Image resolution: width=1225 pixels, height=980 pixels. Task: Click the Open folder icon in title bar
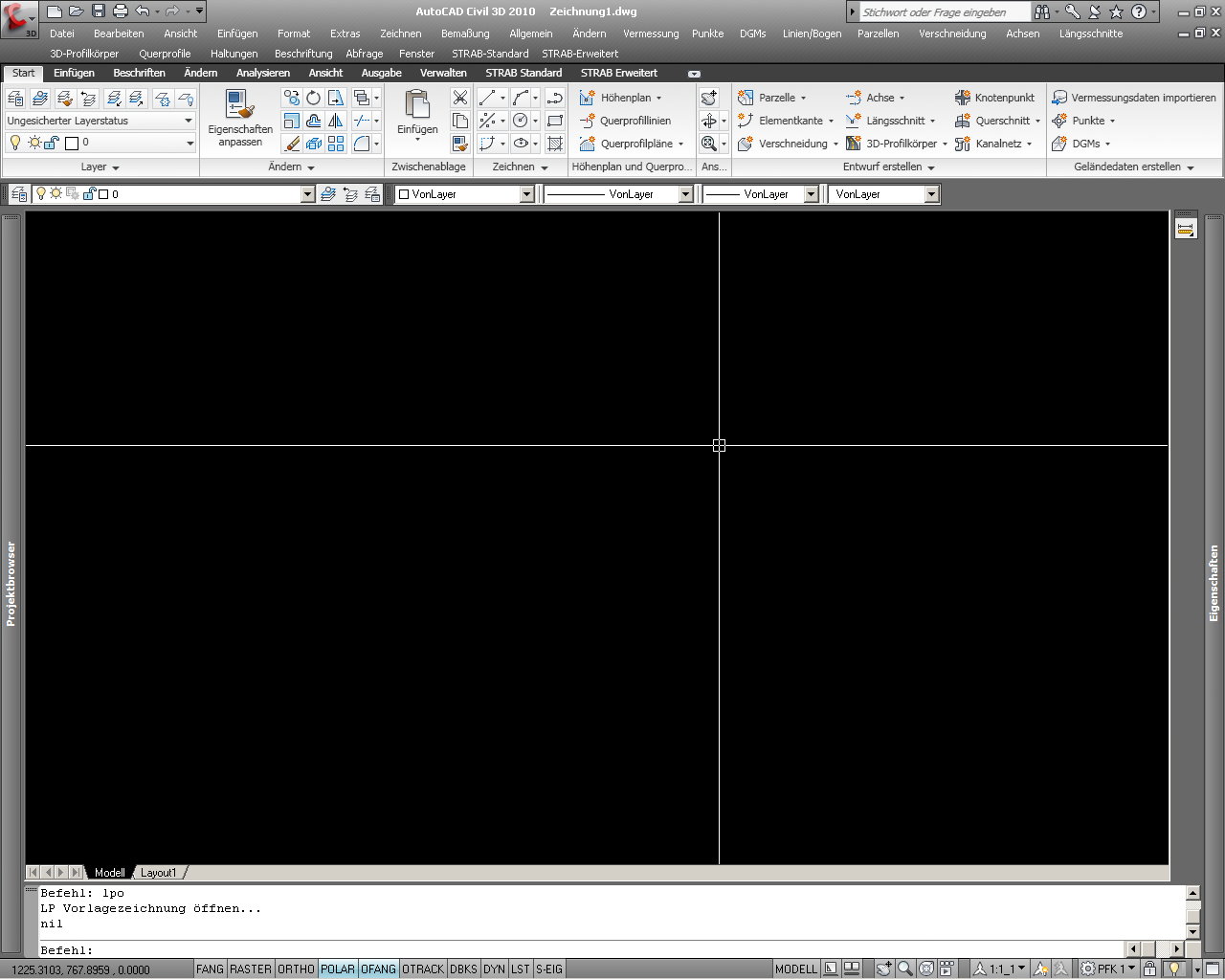coord(76,11)
